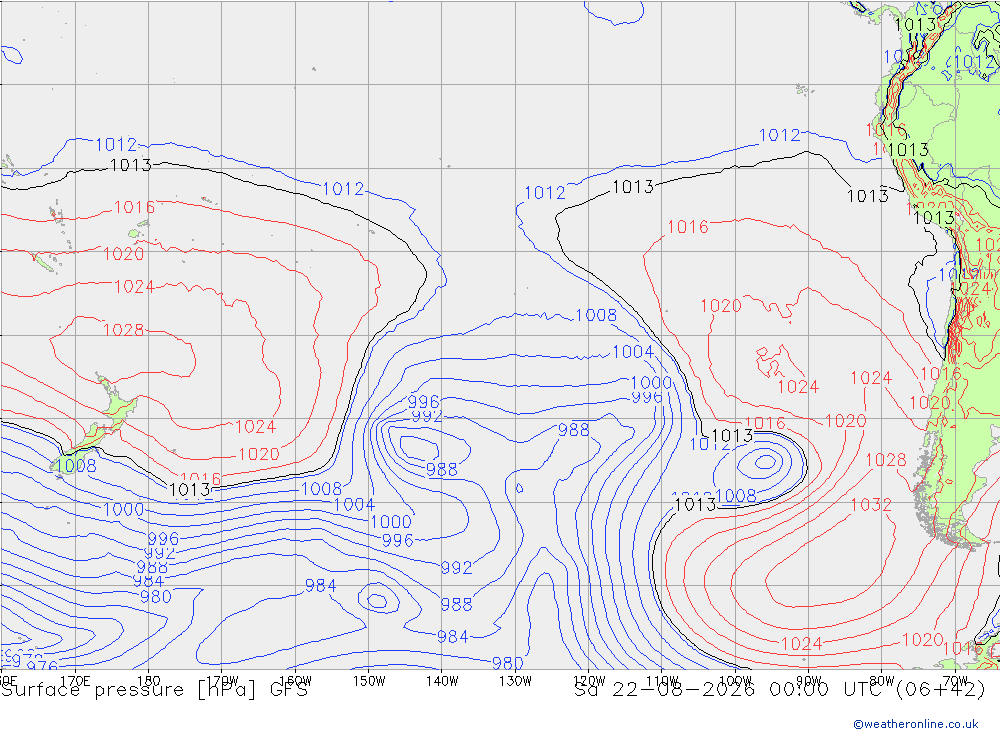Click the 1028 isobar label north of New Zealand
The height and width of the screenshot is (733, 1000).
click(124, 330)
